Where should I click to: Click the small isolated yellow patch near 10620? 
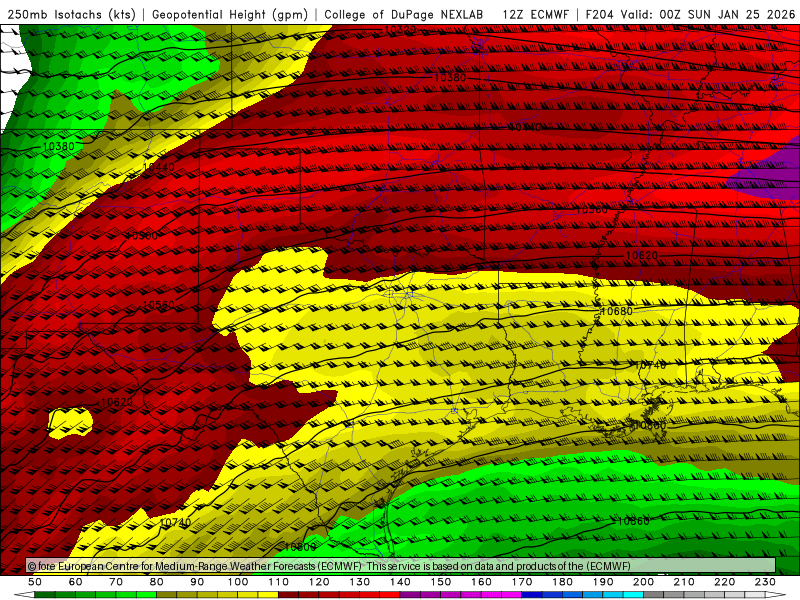[70, 423]
